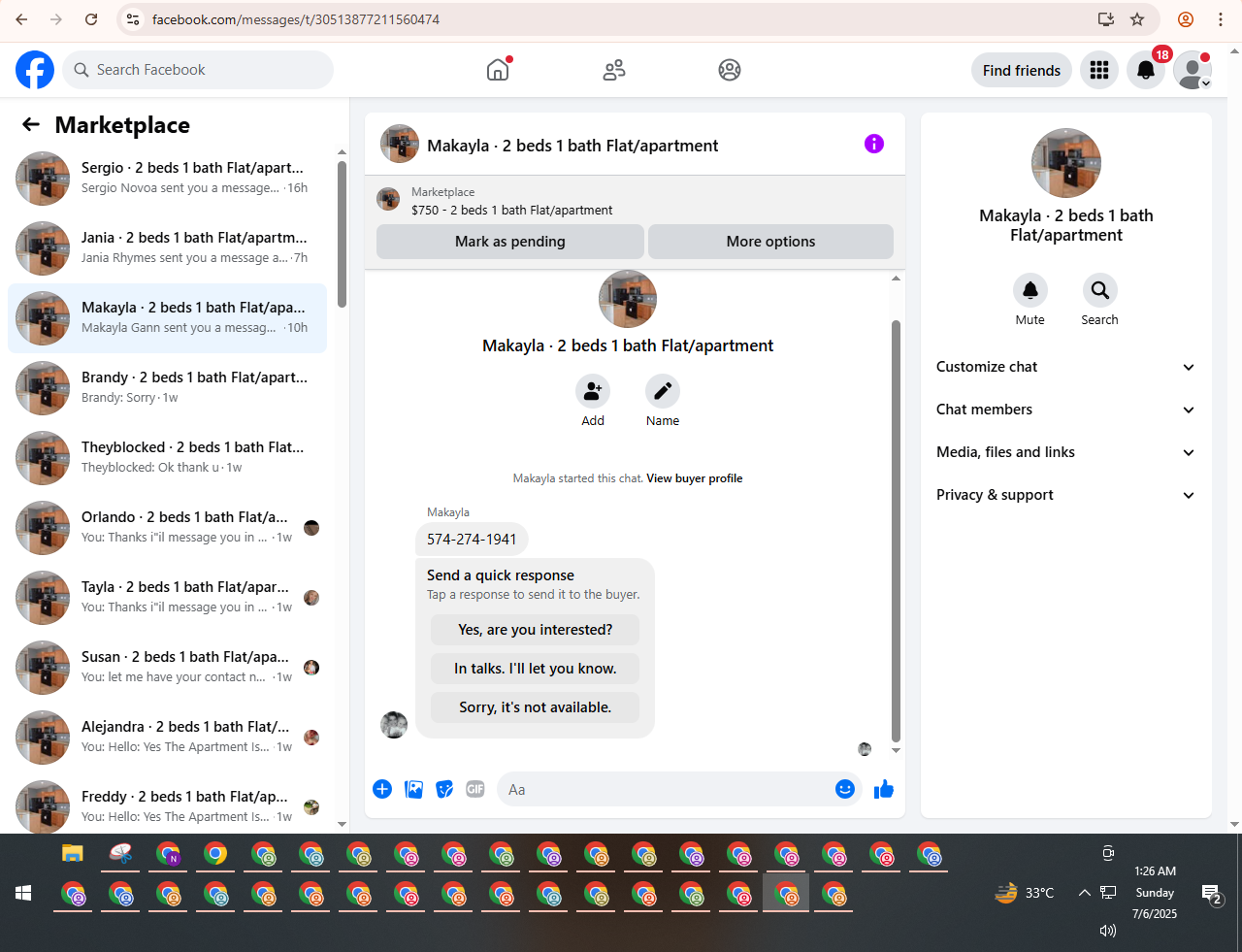Viewport: 1242px width, 952px height.
Task: Send quick reply "Sorry, it's not available."
Action: 536,707
